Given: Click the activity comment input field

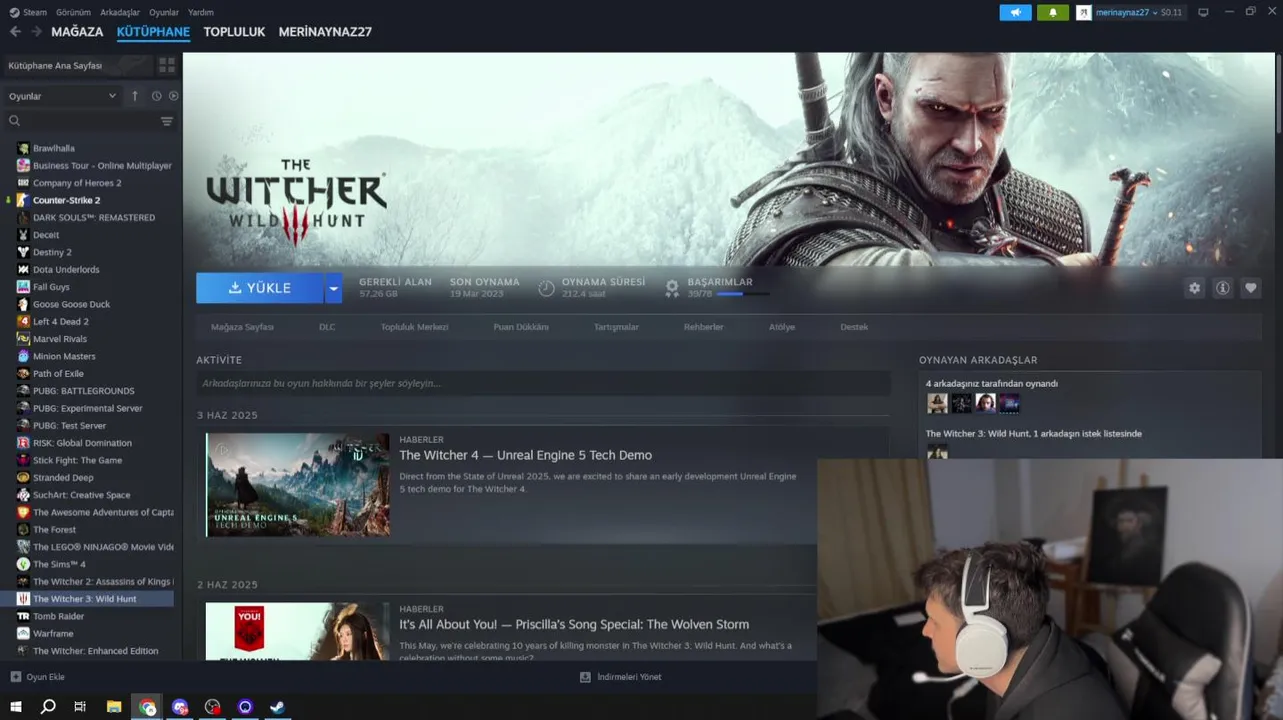Looking at the screenshot, I should (542, 383).
